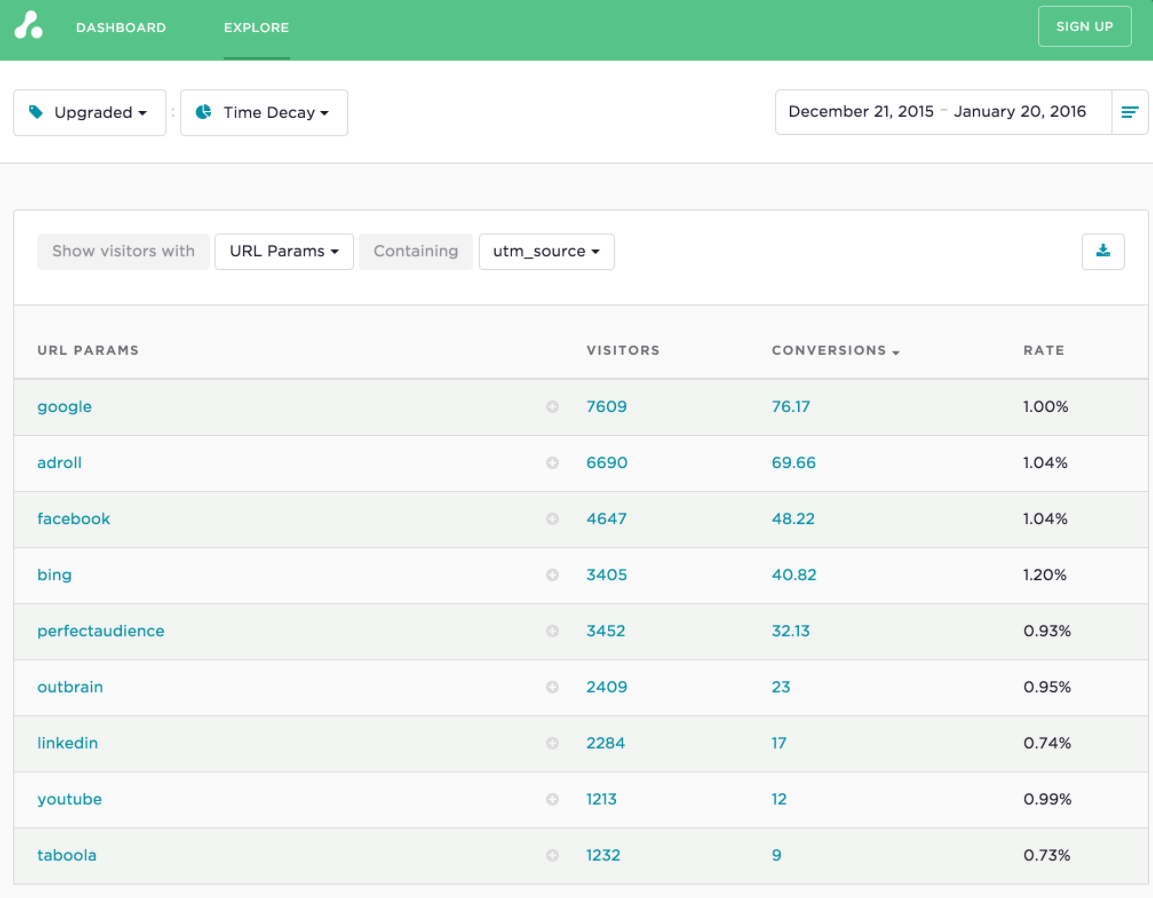This screenshot has width=1153, height=898.
Task: Click the app logo in header
Action: tap(29, 25)
